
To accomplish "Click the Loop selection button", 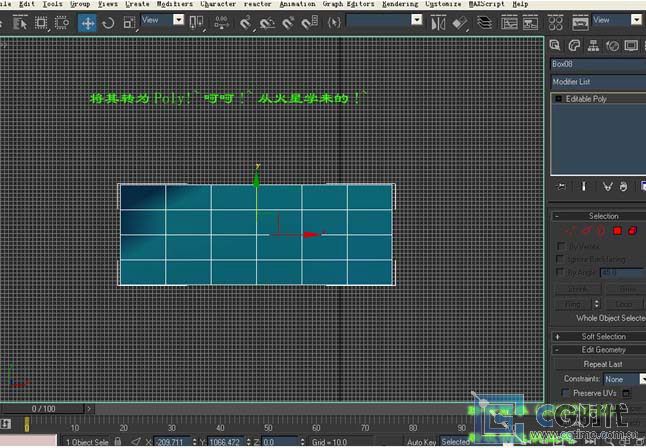I will tap(624, 304).
